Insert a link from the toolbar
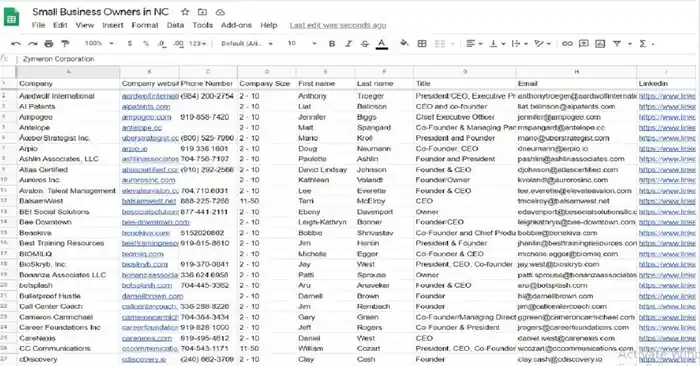This screenshot has width=700, height=366. [x=567, y=44]
